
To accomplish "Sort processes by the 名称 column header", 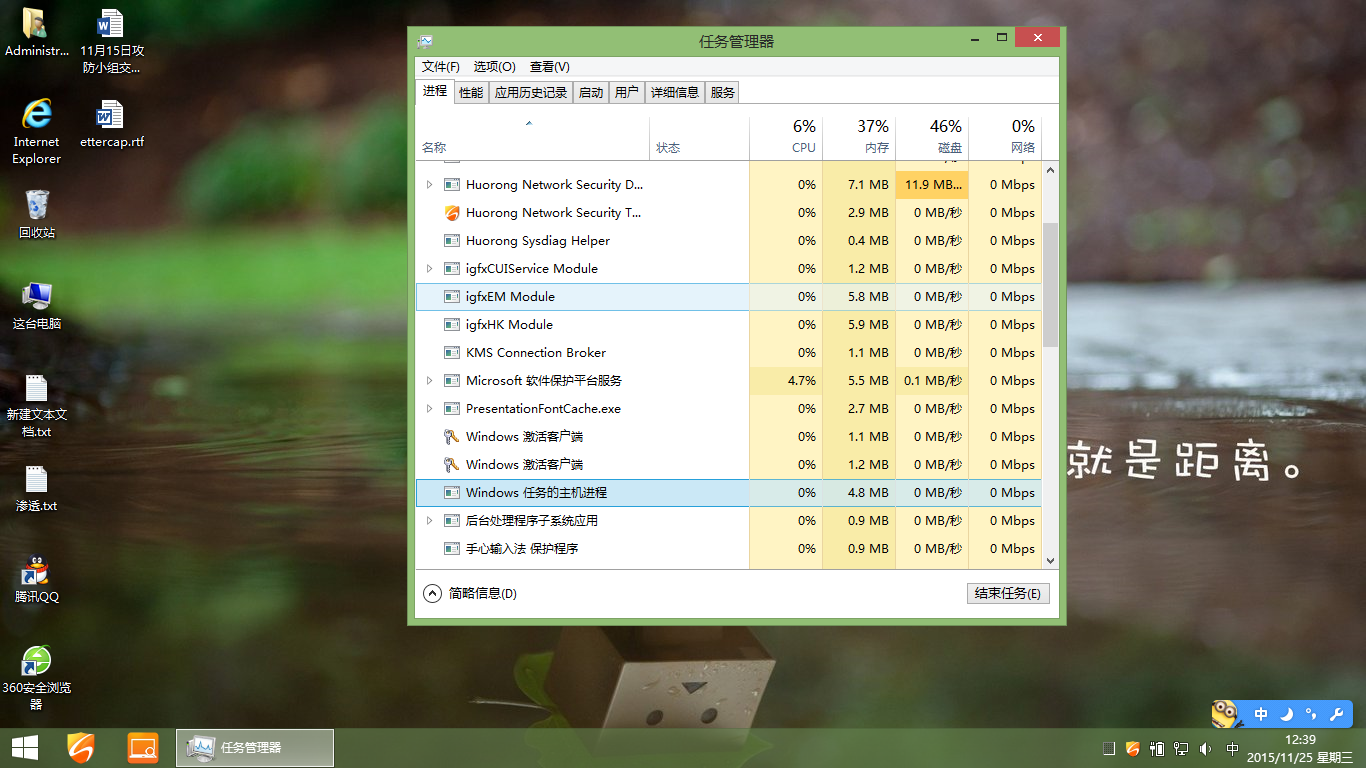I will [x=532, y=138].
